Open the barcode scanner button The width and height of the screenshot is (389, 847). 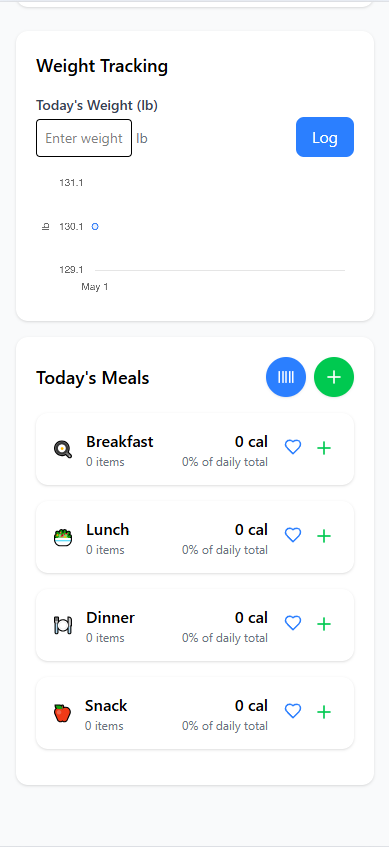[x=286, y=377]
